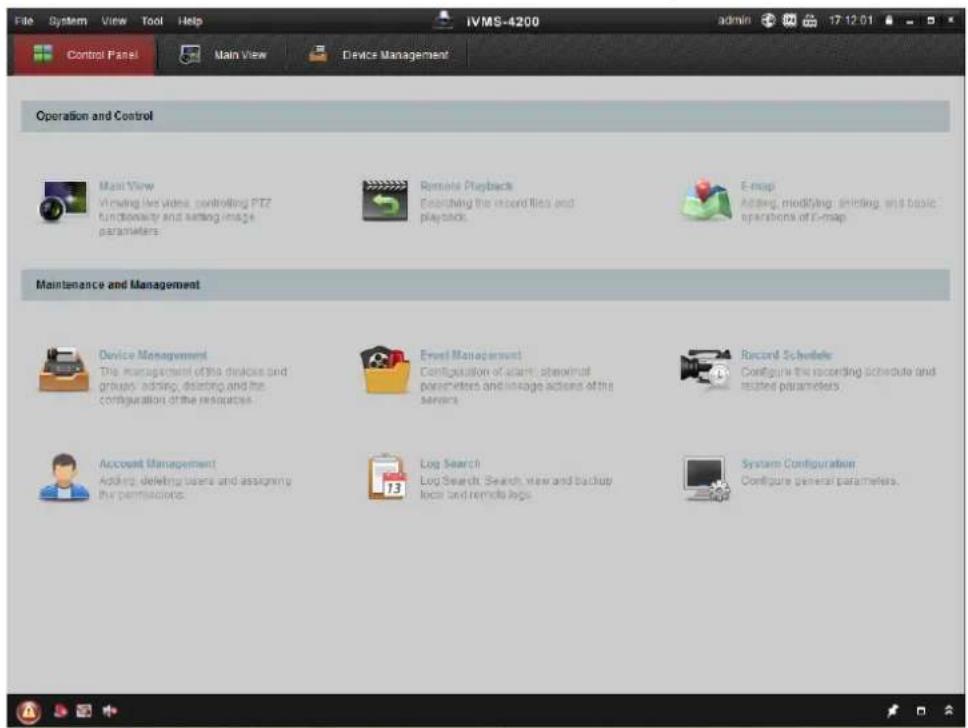Click the globe network icon in title bar
Image resolution: width=968 pixels, height=728 pixels.
(x=768, y=20)
